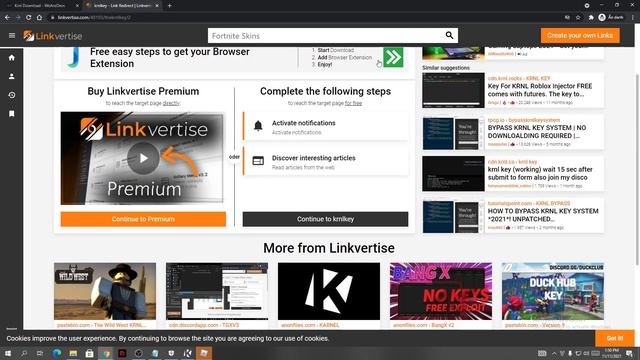Select the Activate notifications step
Viewport: 640px width, 360px height.
326,127
